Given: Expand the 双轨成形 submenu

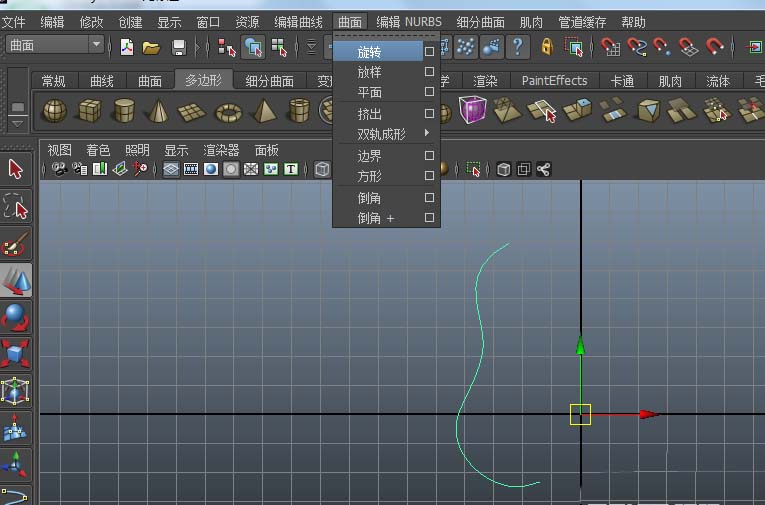Looking at the screenshot, I should pyautogui.click(x=386, y=134).
